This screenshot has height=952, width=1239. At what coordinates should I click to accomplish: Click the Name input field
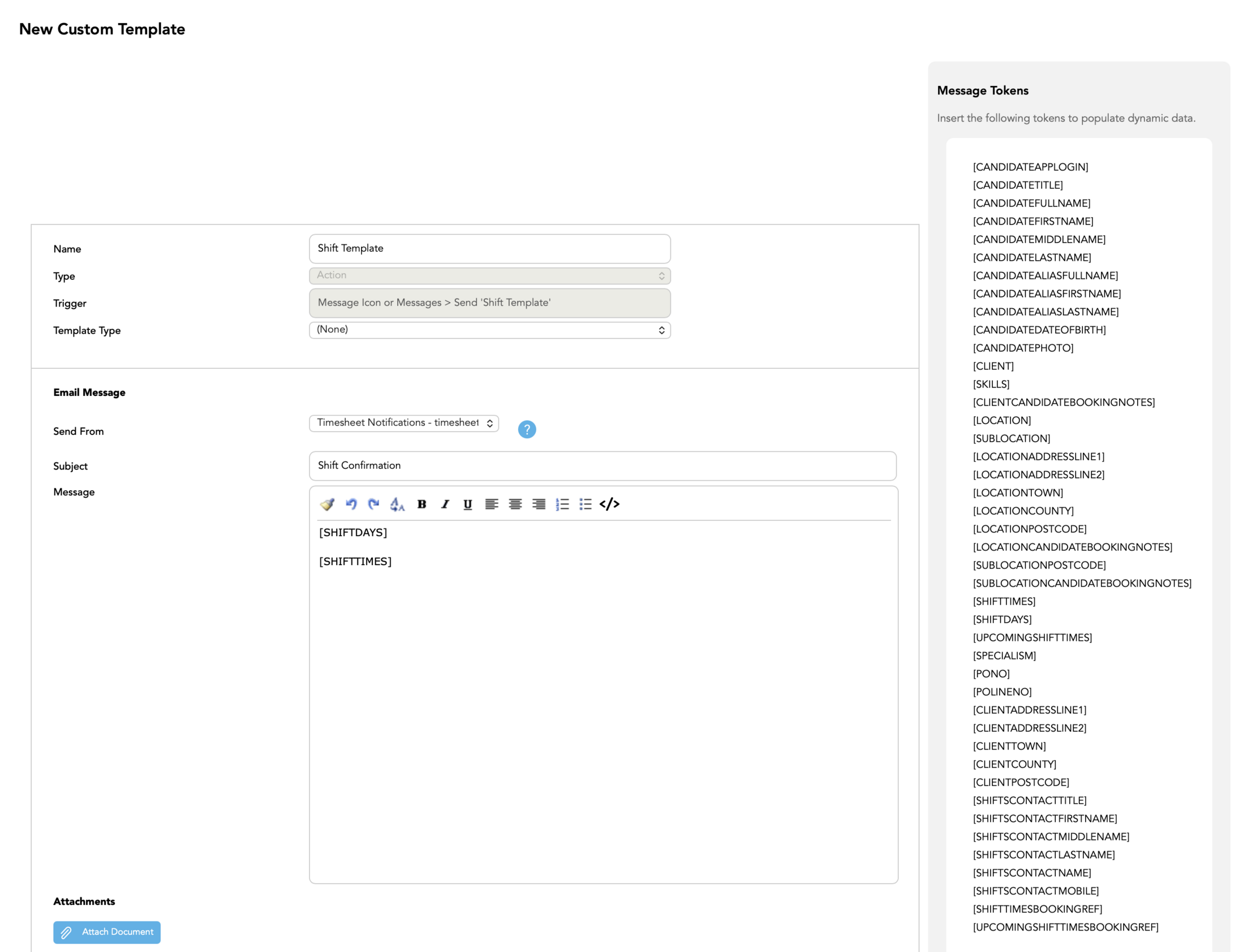tap(489, 248)
